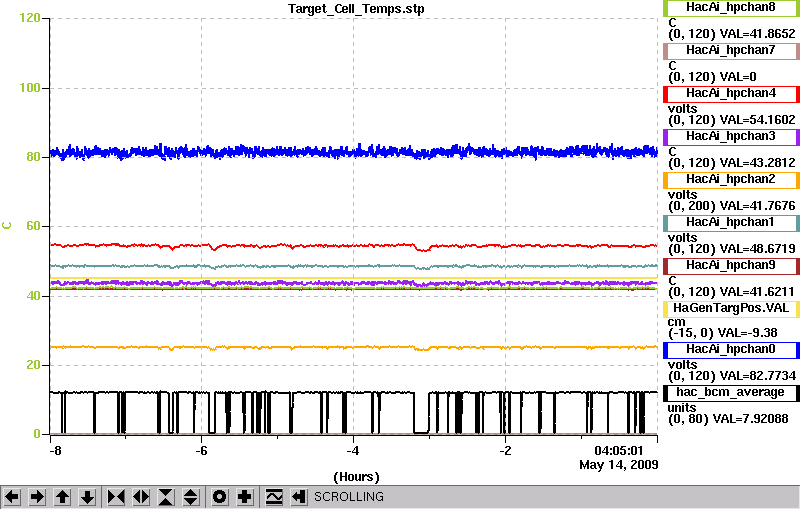This screenshot has width=800, height=509.
Task: Click the waveform graph toolbar icon
Action: pos(274,496)
